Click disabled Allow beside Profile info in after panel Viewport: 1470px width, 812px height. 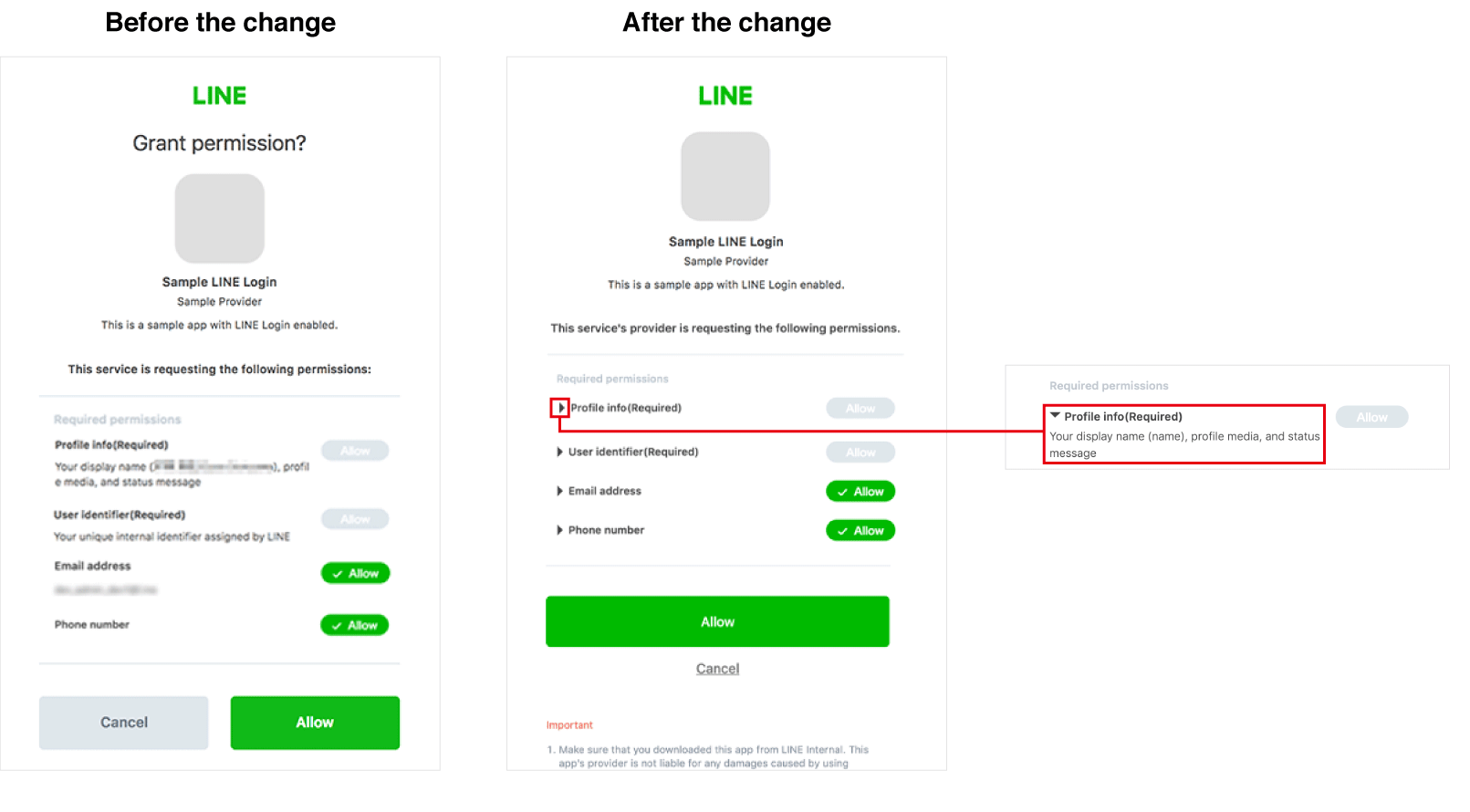(x=860, y=408)
